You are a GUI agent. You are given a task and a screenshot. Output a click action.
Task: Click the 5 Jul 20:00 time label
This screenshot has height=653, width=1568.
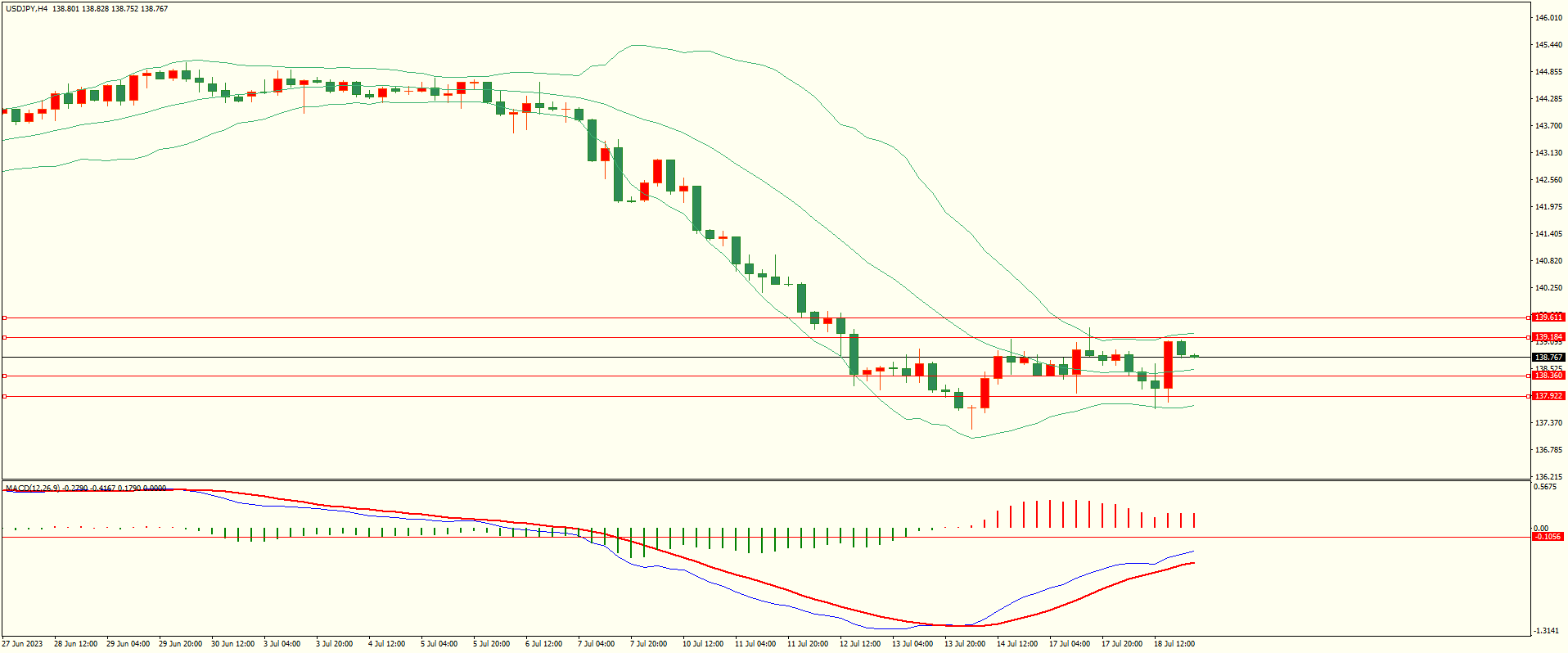point(492,644)
